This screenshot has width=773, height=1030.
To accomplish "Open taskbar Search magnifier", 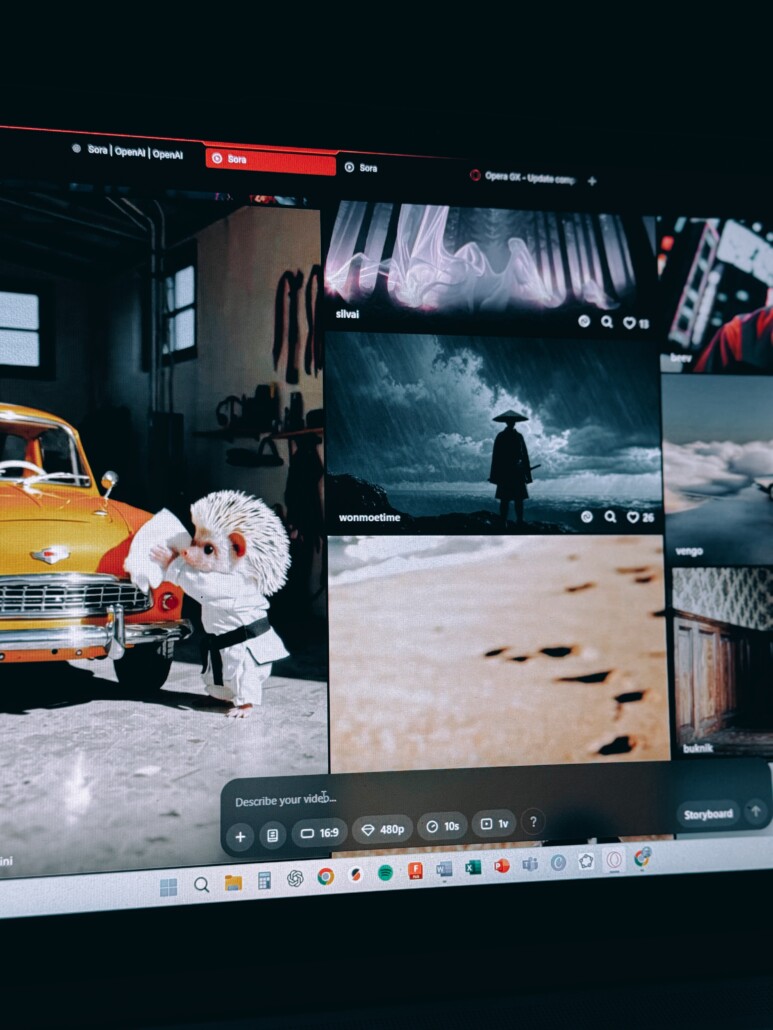I will [x=202, y=885].
